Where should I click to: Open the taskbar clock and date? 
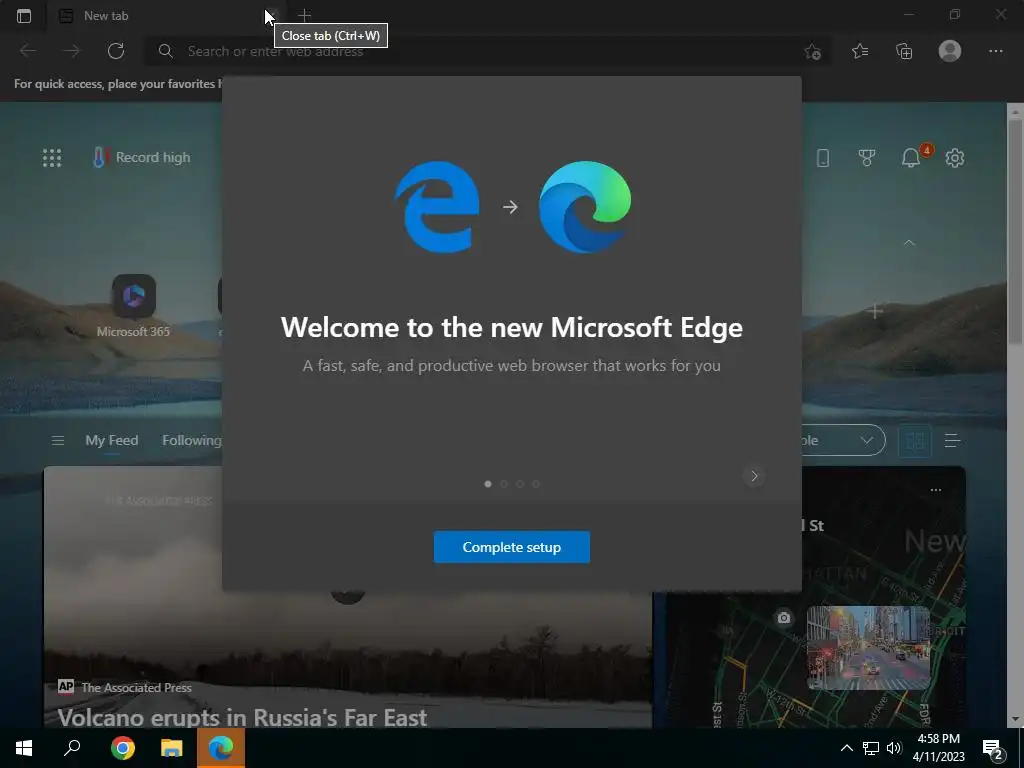pos(938,748)
